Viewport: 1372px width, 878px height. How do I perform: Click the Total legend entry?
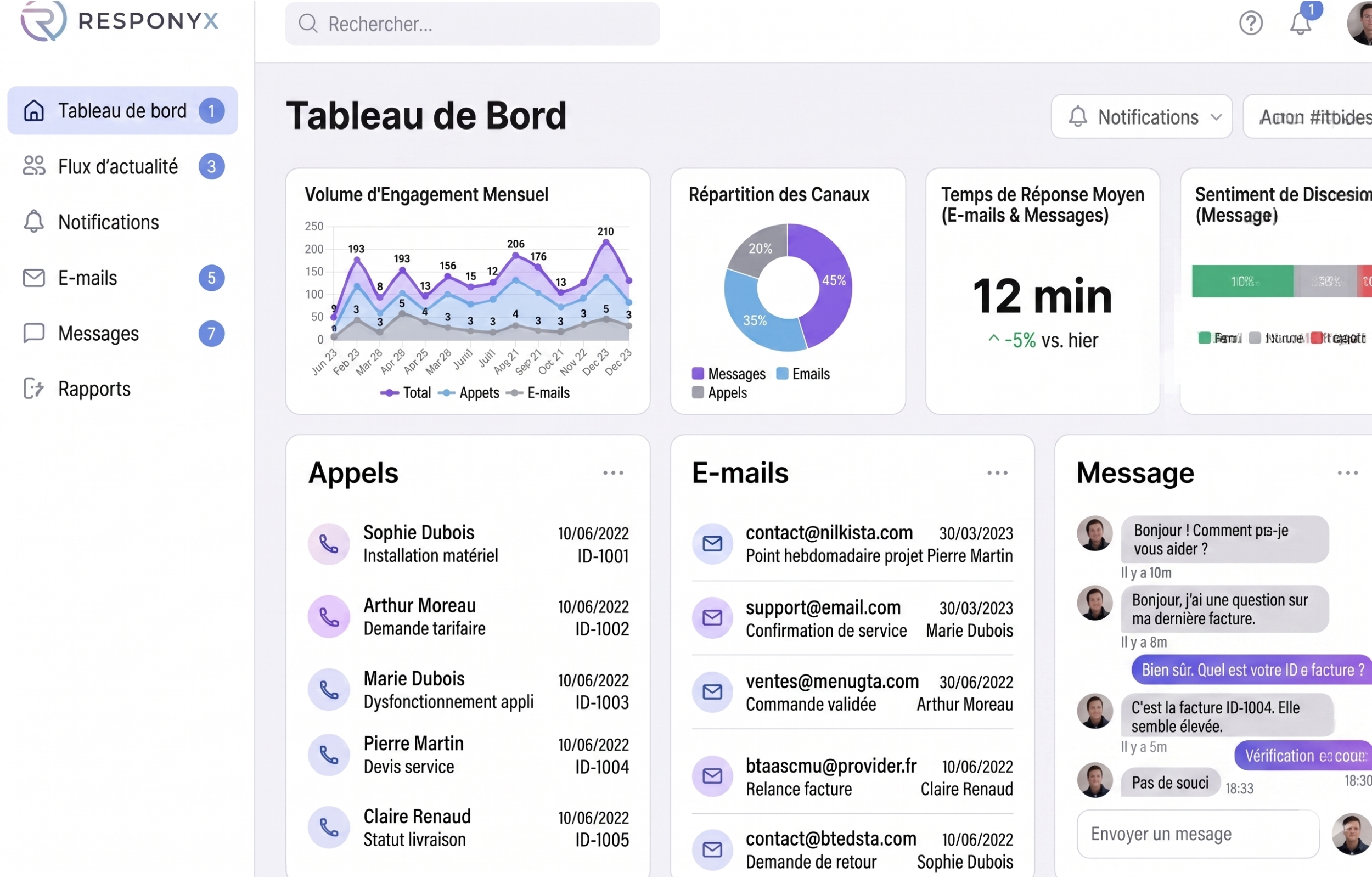point(405,393)
